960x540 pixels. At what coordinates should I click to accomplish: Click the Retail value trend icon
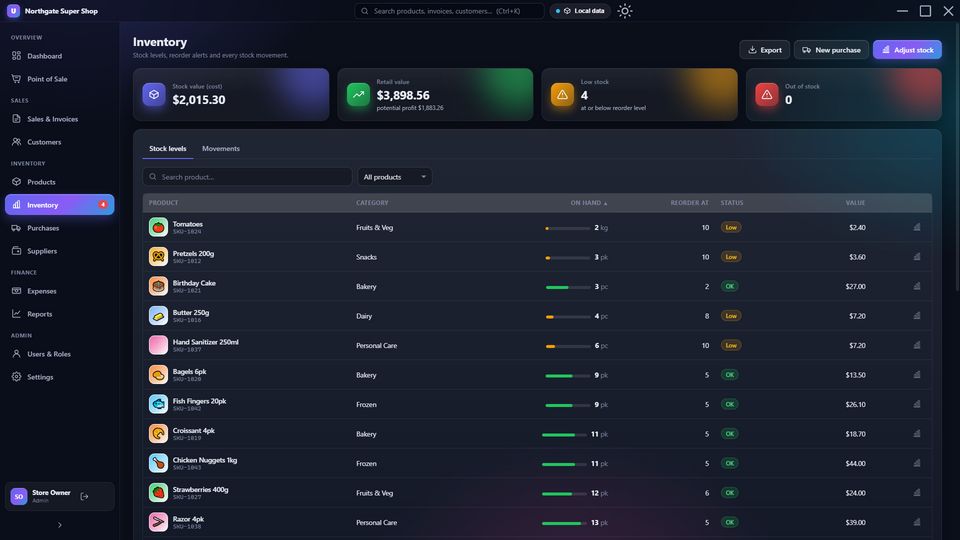(358, 95)
